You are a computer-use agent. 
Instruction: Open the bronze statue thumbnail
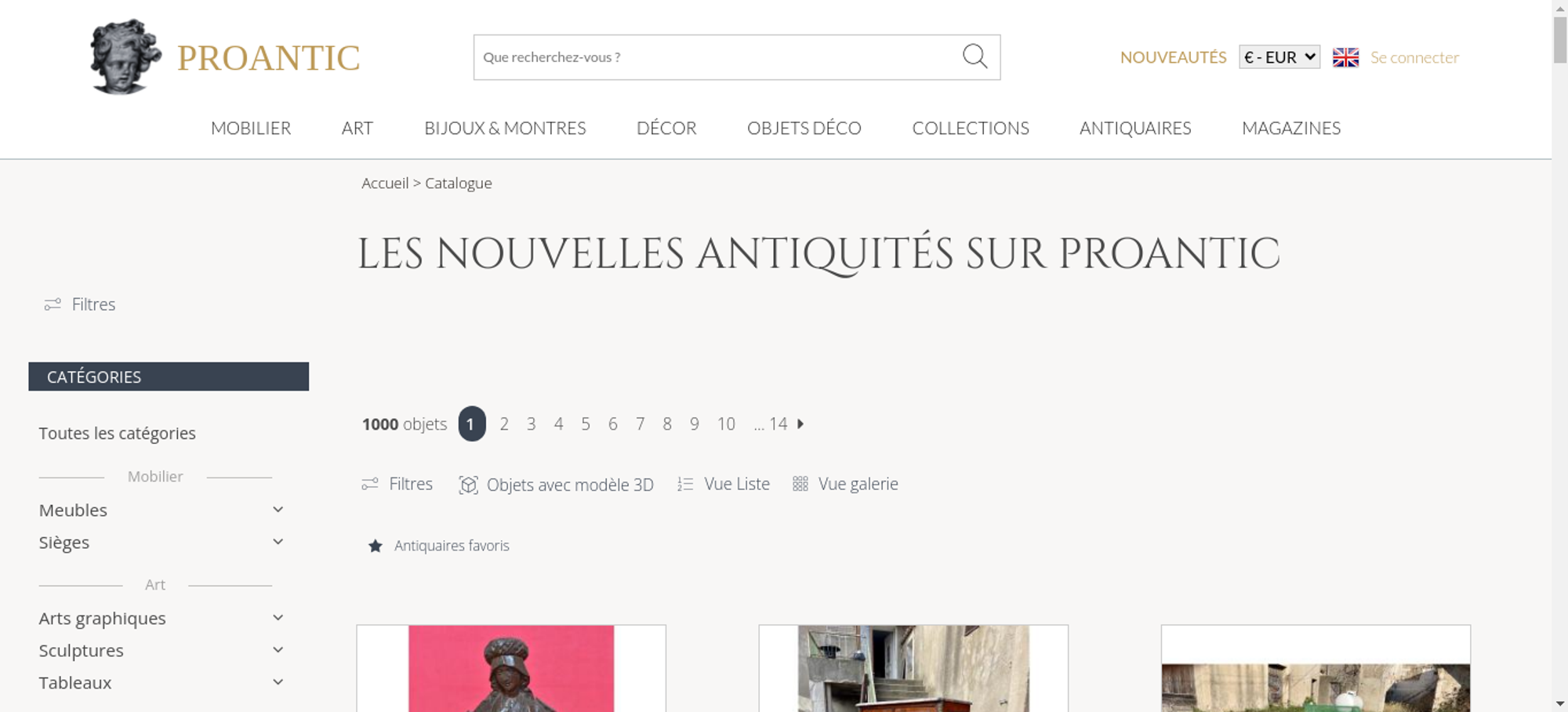click(x=511, y=669)
